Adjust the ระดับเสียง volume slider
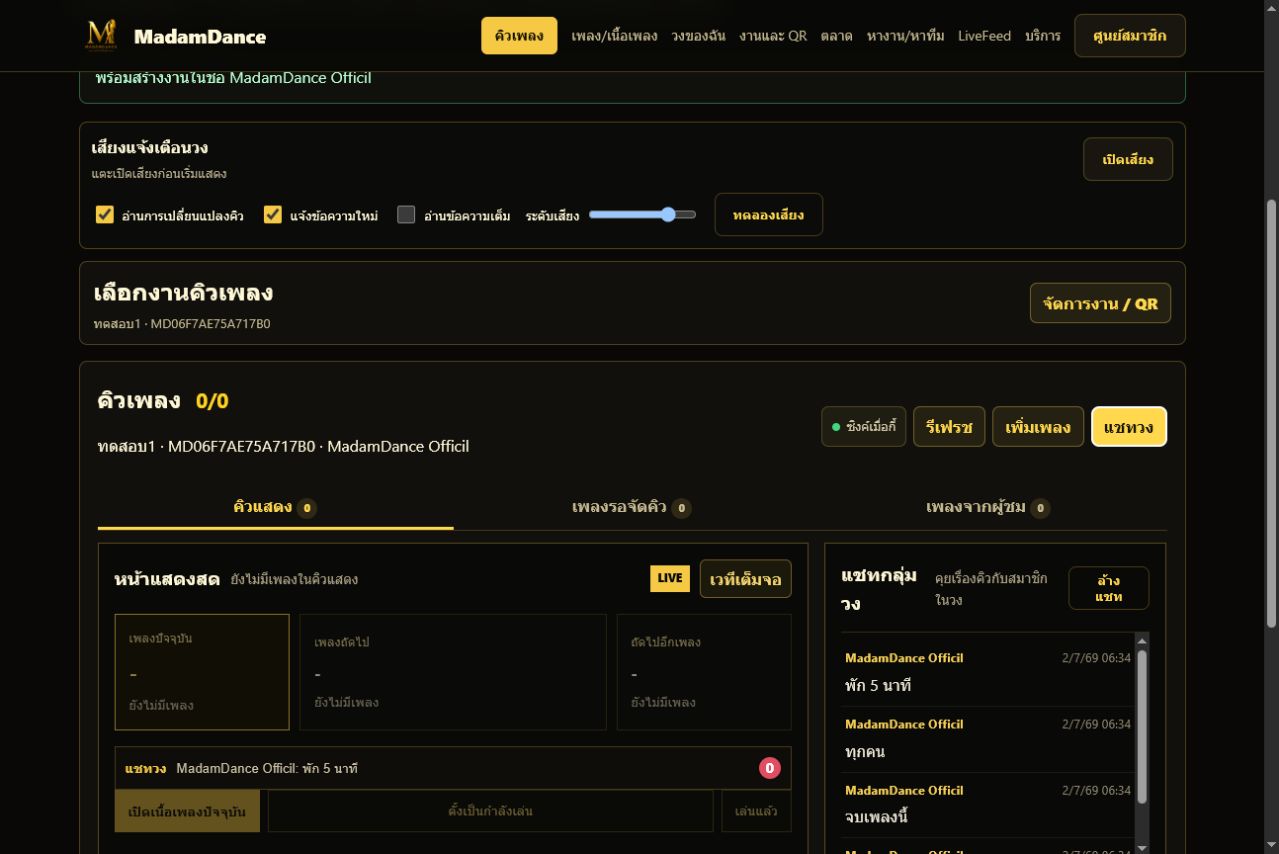Image resolution: width=1279 pixels, height=854 pixels. (x=642, y=214)
